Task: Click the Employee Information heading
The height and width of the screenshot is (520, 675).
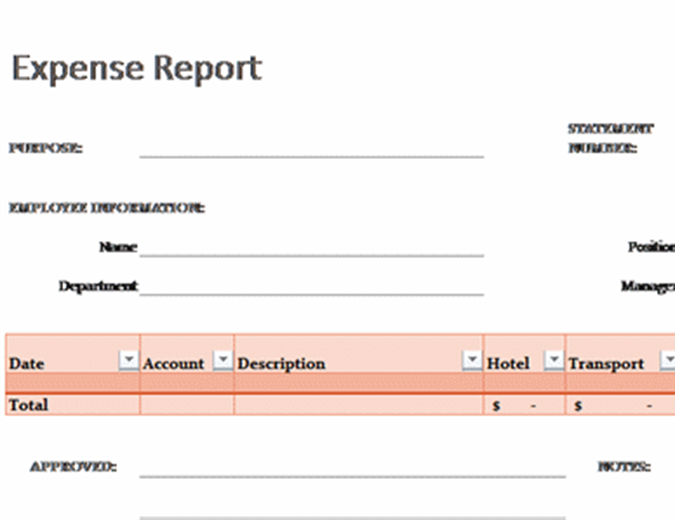Action: tap(106, 208)
